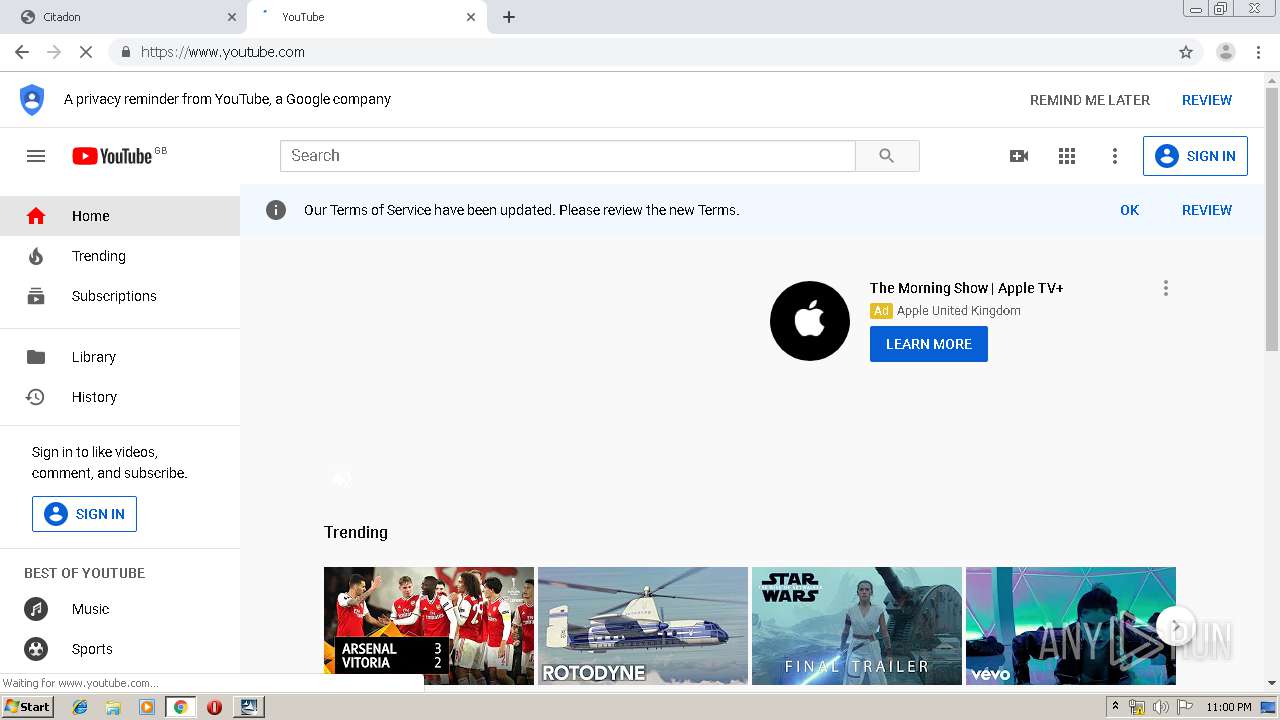
Task: Open the create video camera icon
Action: coord(1019,156)
